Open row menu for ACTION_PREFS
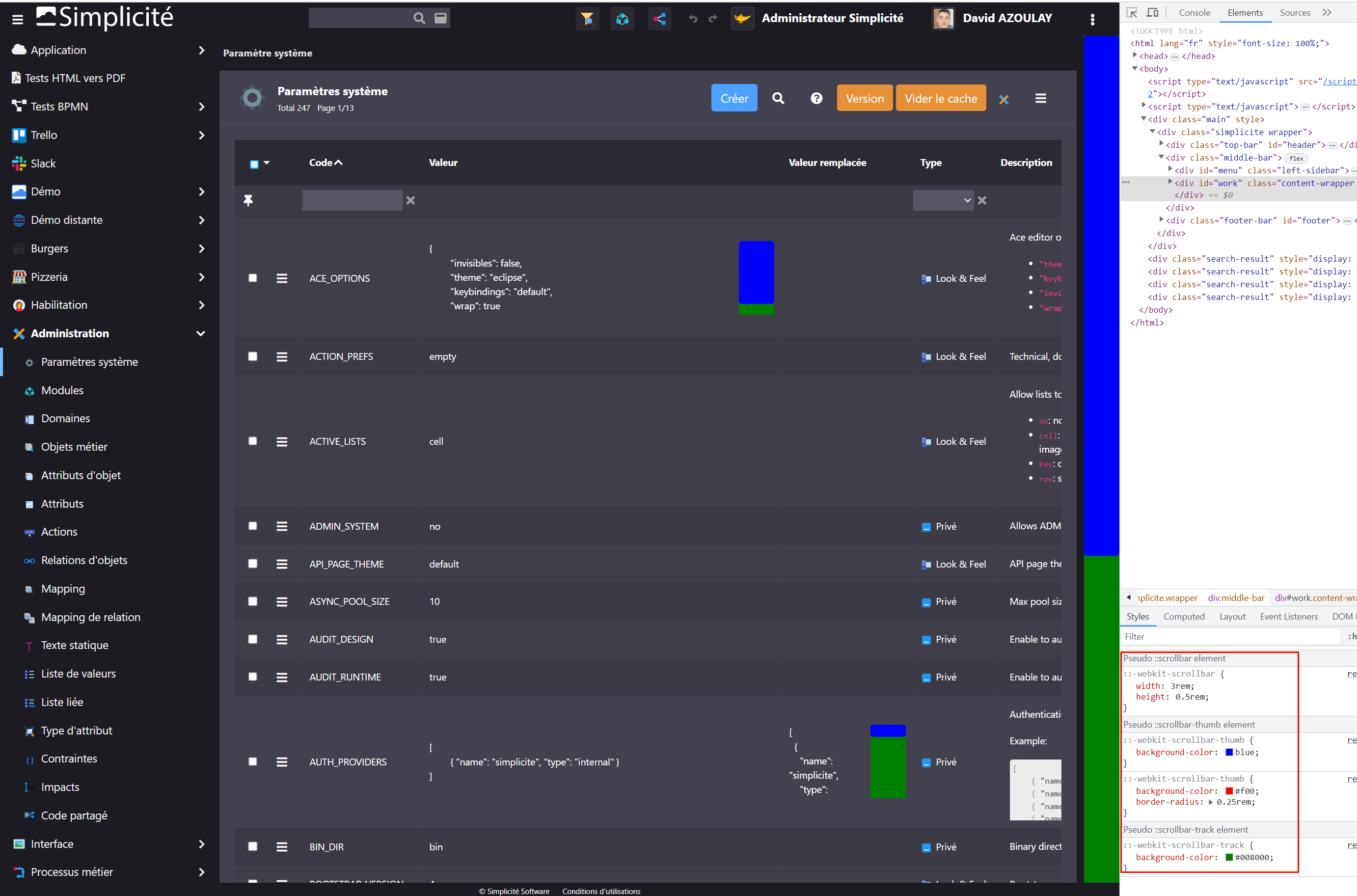Screen dimensions: 1357x896 (x=282, y=356)
